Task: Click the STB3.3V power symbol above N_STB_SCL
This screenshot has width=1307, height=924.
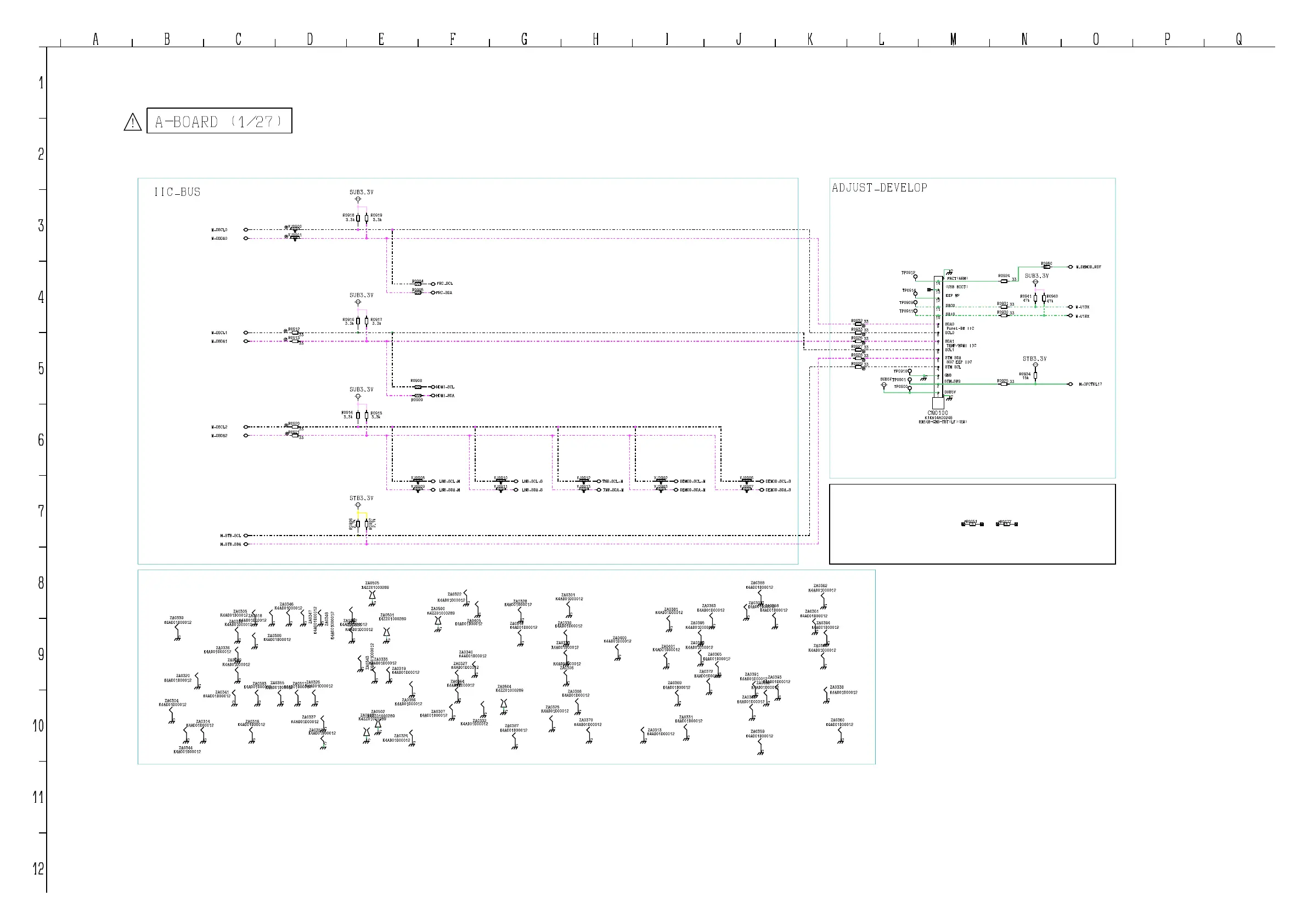Action: [x=358, y=505]
